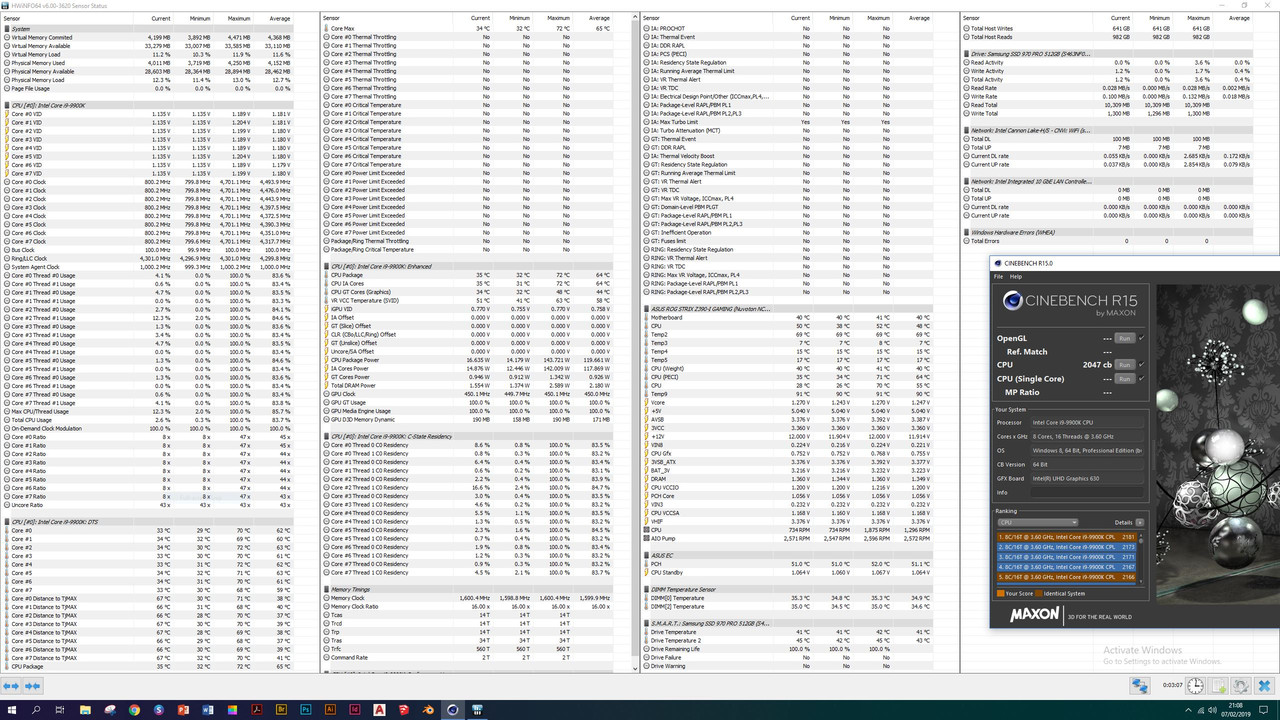Open the HWiNFO report creation icon
This screenshot has width=1280, height=720.
1218,685
